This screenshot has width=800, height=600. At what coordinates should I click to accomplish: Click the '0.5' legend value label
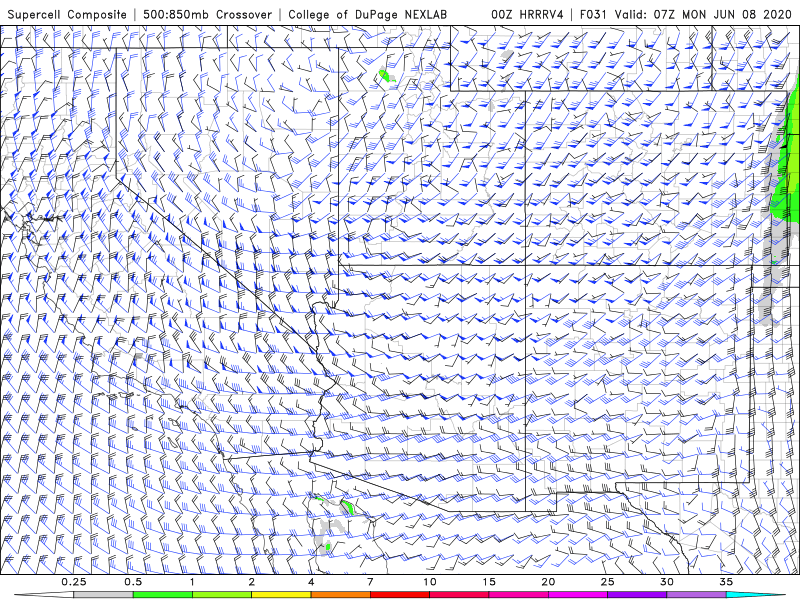coord(133,582)
